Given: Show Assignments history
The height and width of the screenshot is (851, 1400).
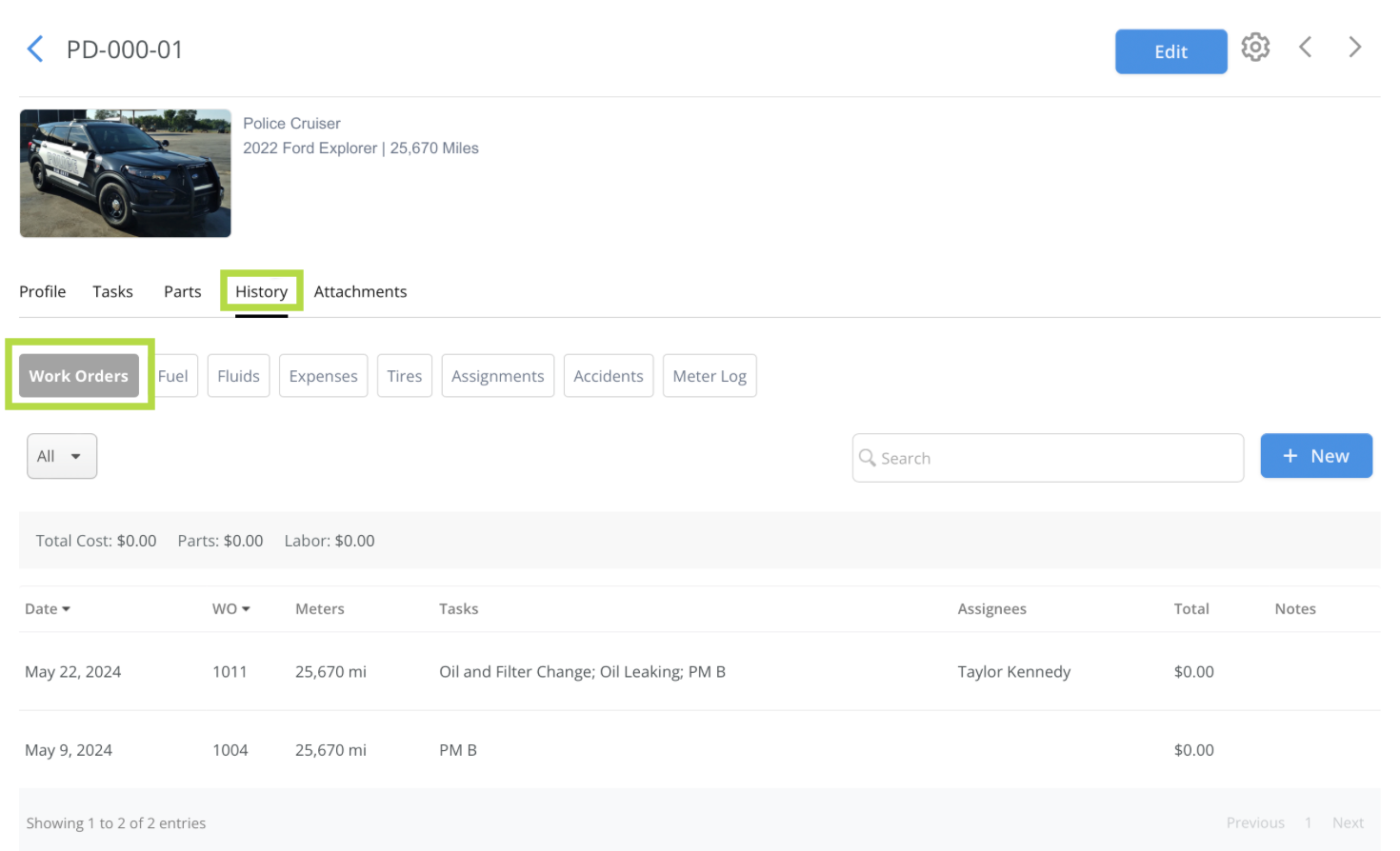Looking at the screenshot, I should (498, 376).
